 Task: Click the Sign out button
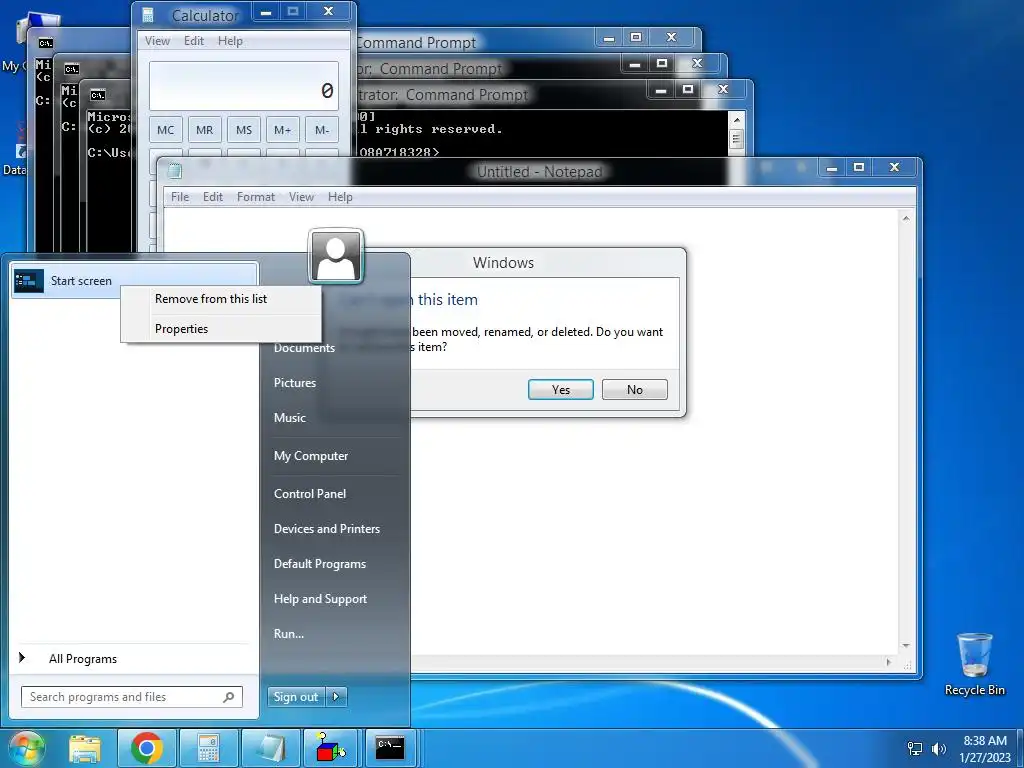click(296, 697)
